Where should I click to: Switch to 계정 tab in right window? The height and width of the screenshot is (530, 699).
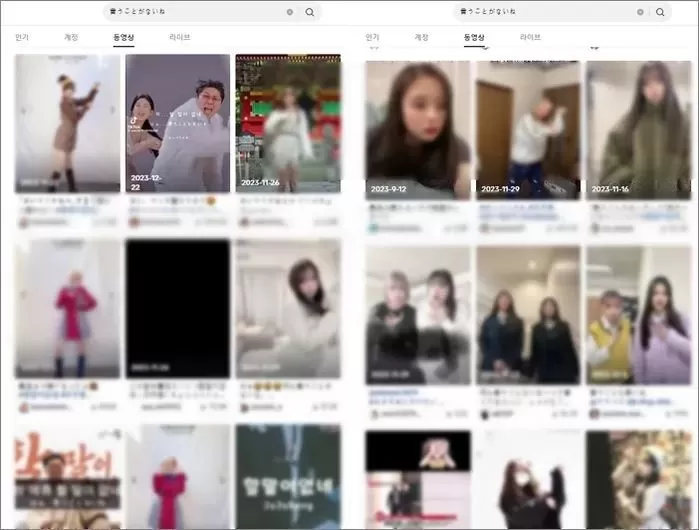[x=422, y=37]
